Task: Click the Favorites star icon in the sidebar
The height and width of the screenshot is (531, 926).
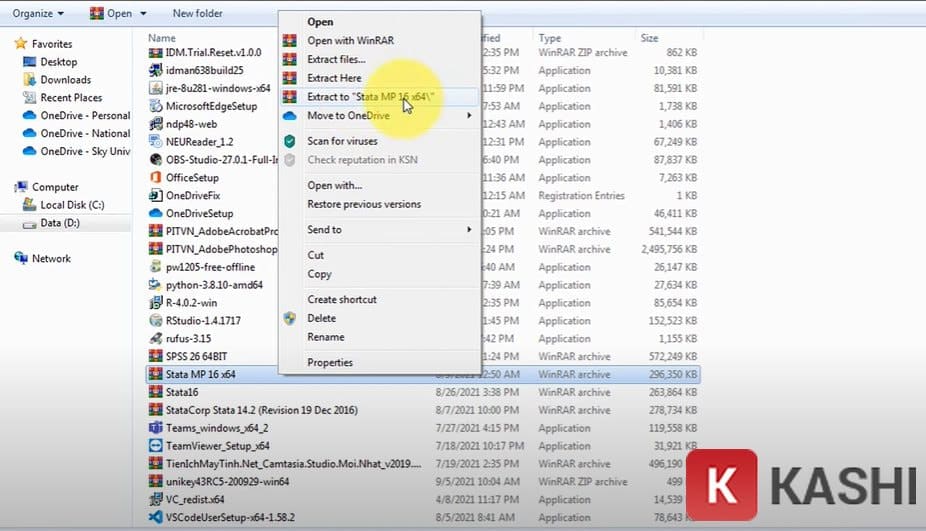Action: [x=21, y=44]
